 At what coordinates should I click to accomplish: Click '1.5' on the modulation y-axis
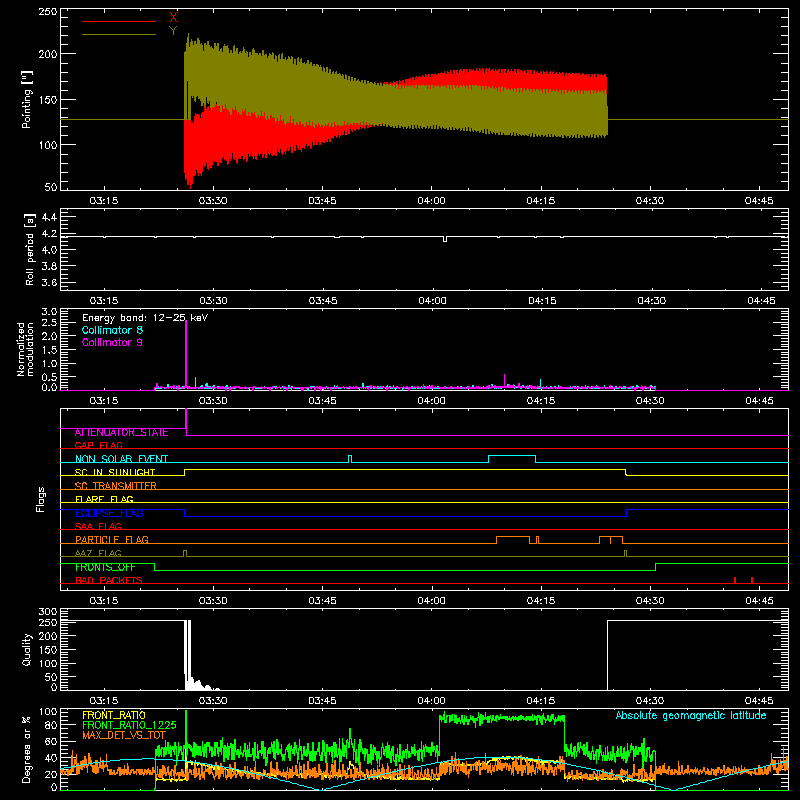tap(49, 350)
